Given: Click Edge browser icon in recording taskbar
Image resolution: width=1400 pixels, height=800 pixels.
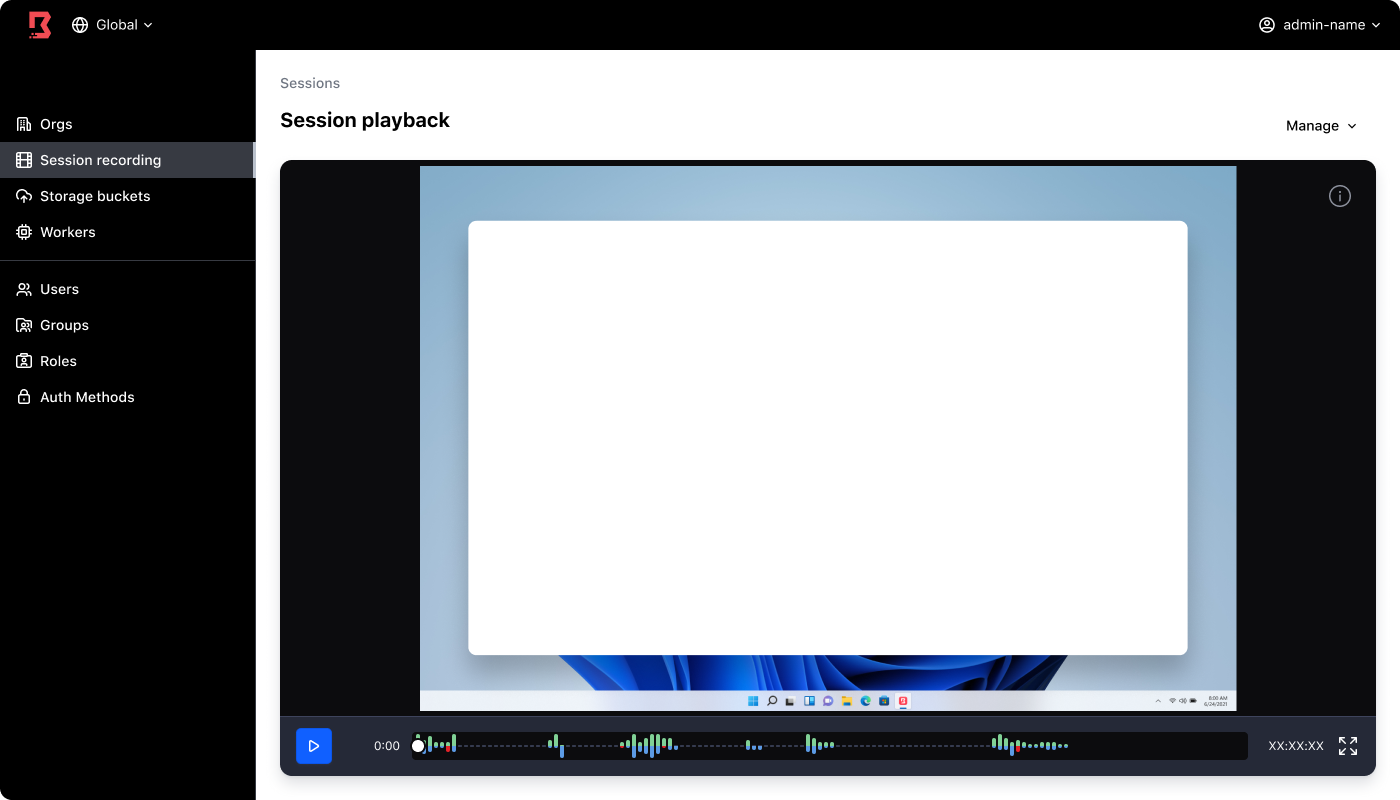Looking at the screenshot, I should click(x=865, y=701).
